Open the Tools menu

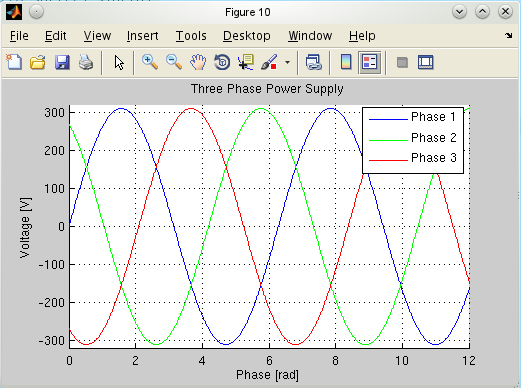191,36
